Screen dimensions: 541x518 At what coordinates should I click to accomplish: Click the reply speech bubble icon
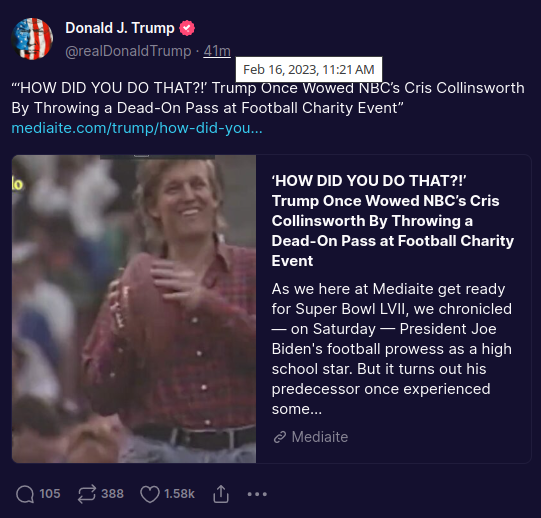(x=25, y=494)
